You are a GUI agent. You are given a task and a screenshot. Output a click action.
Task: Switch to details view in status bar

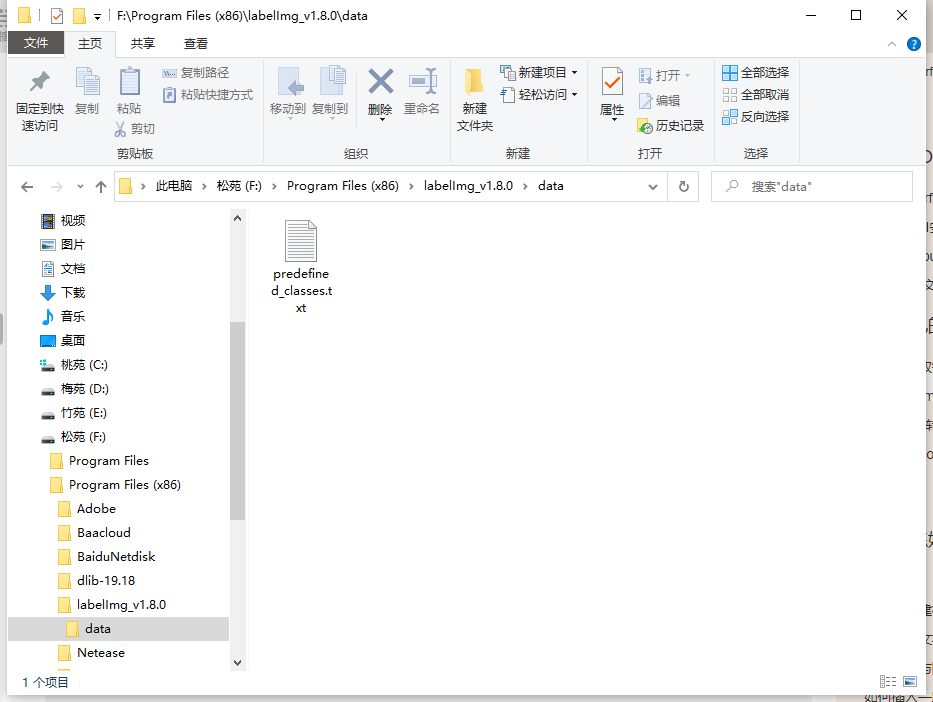click(x=888, y=681)
